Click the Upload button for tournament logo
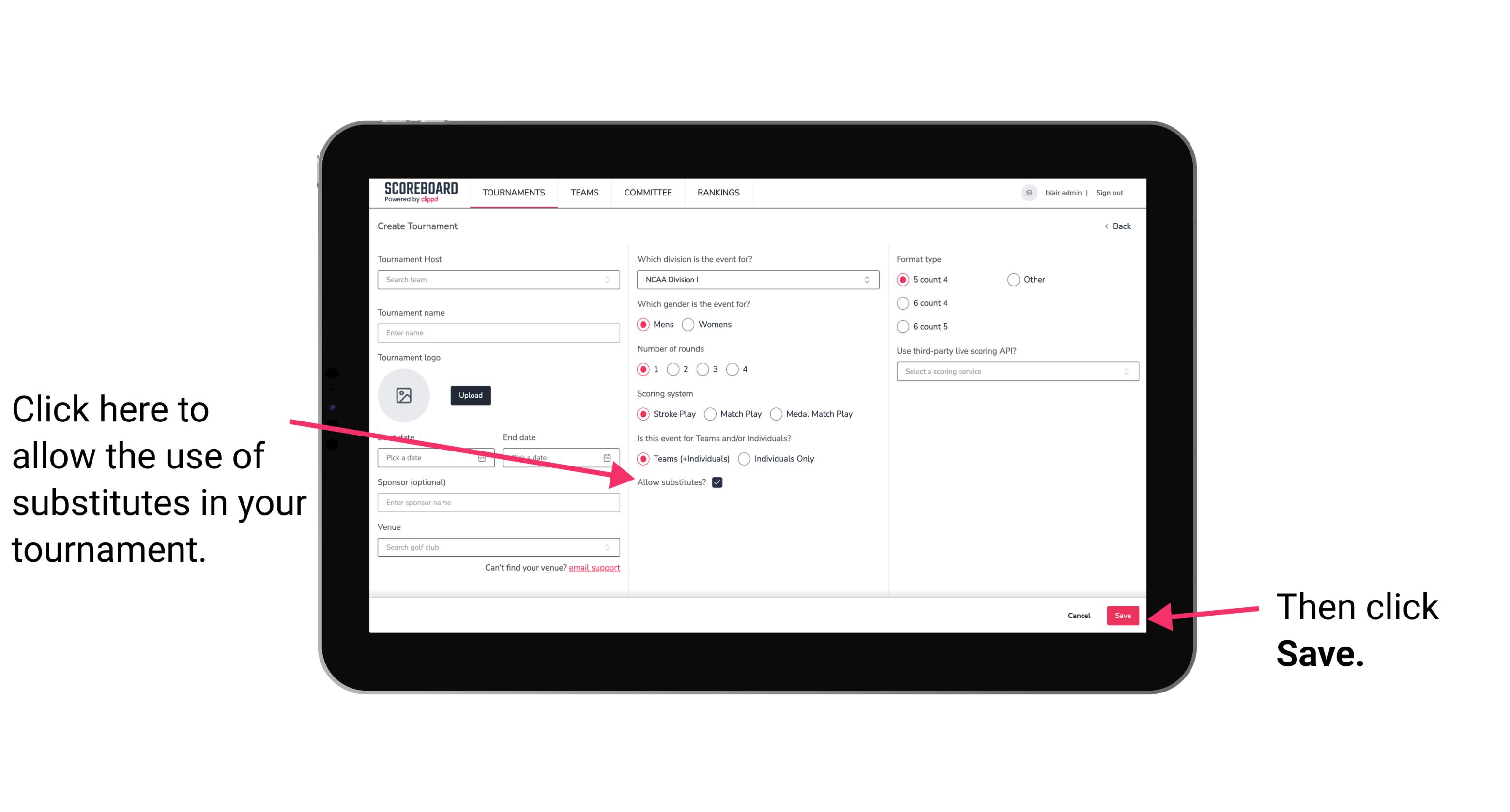The width and height of the screenshot is (1510, 812). (x=468, y=395)
